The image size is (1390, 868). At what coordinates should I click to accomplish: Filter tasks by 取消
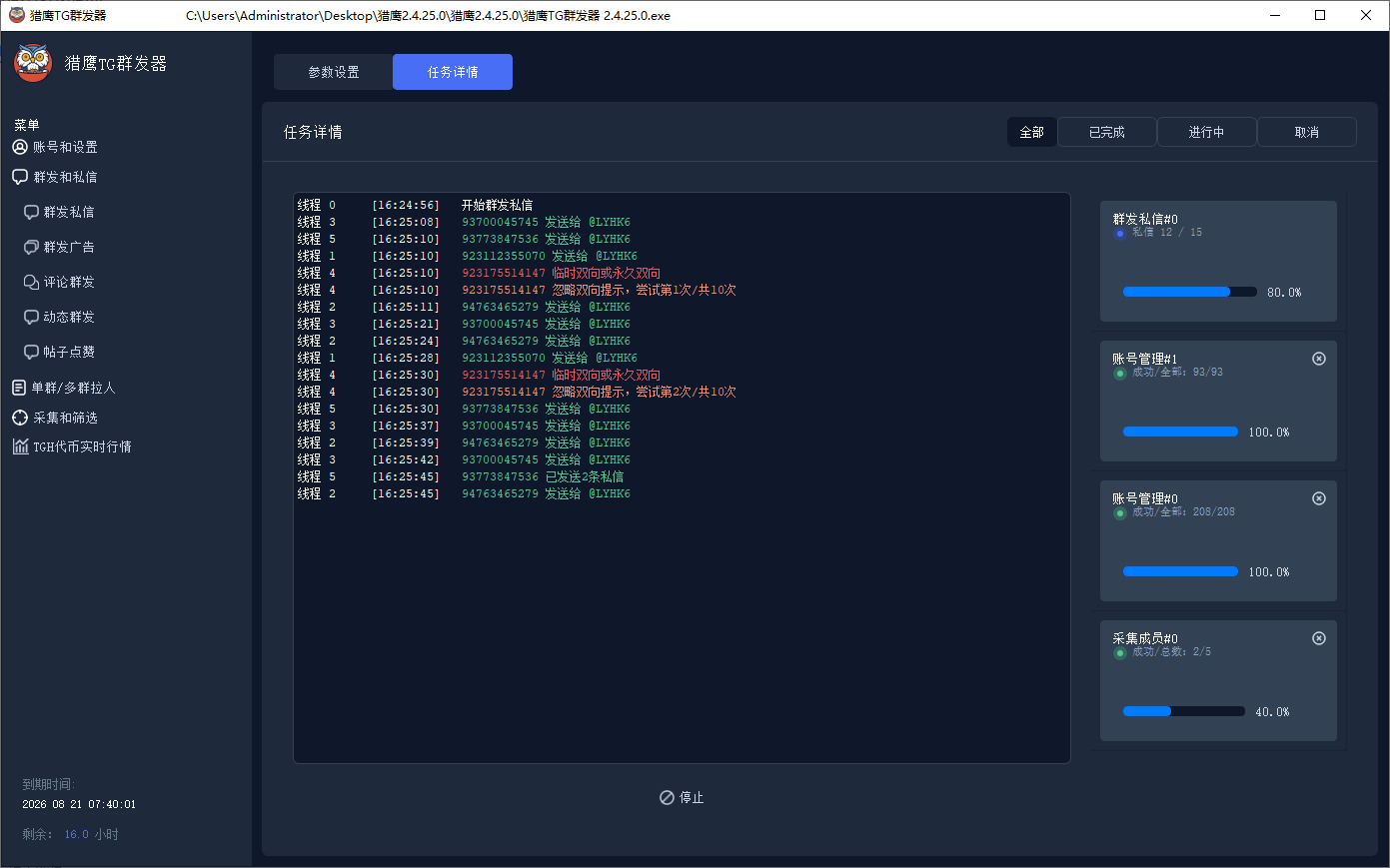pyautogui.click(x=1307, y=132)
